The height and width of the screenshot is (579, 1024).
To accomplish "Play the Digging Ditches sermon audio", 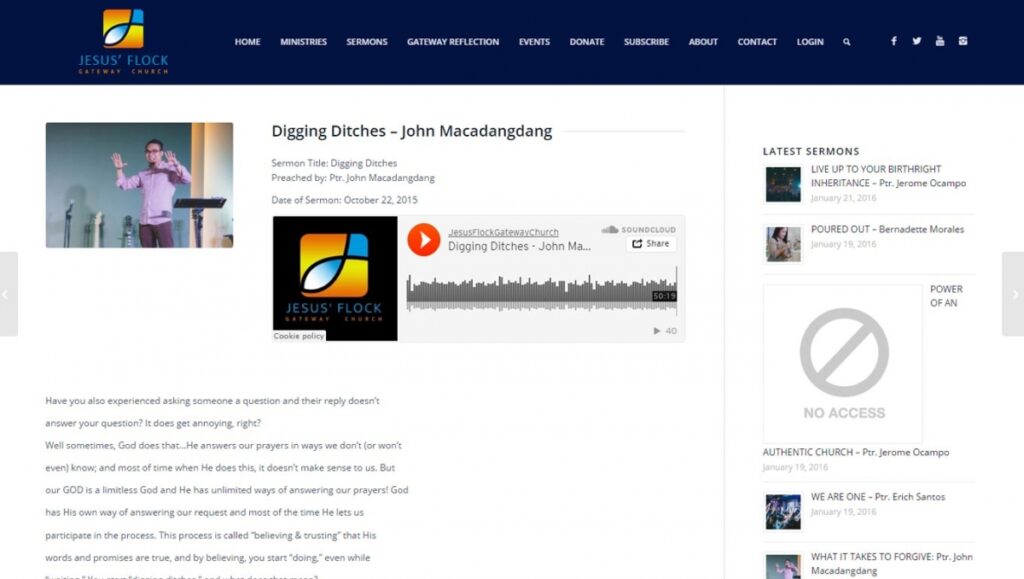I will 424,239.
